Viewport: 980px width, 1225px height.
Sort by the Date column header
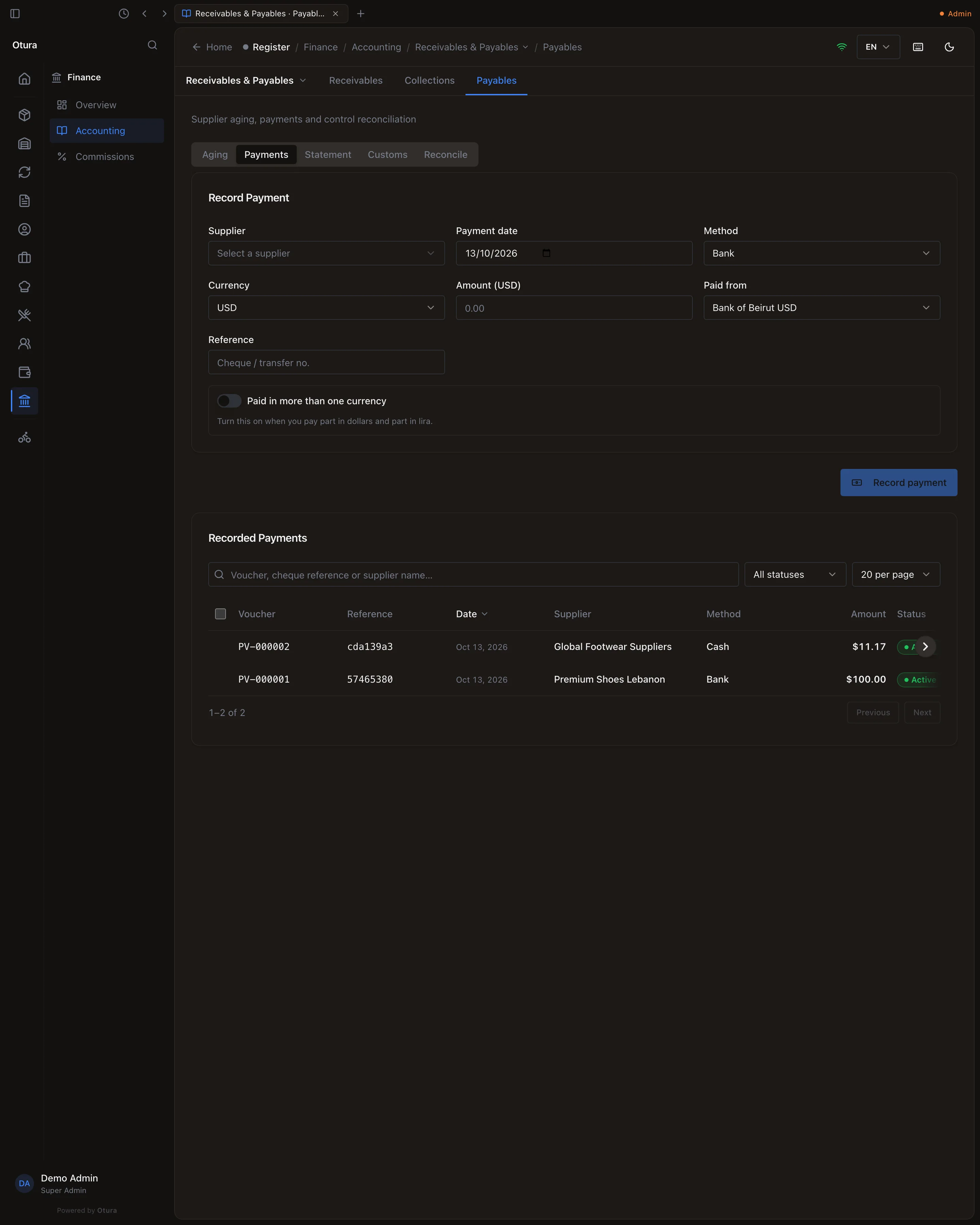click(x=472, y=614)
